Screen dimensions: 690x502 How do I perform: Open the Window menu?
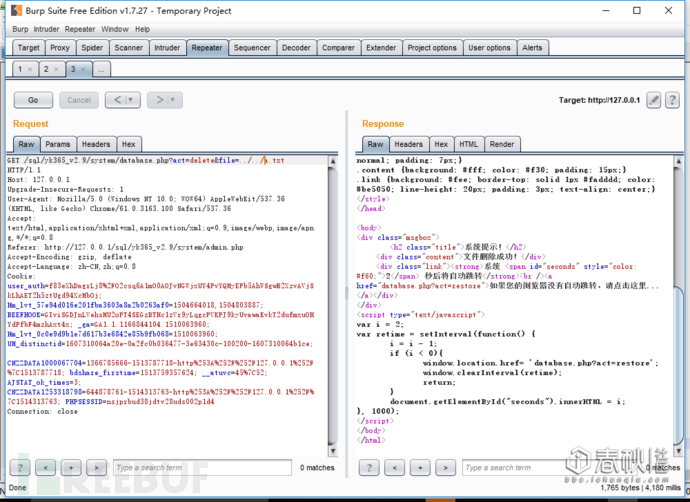(x=115, y=29)
